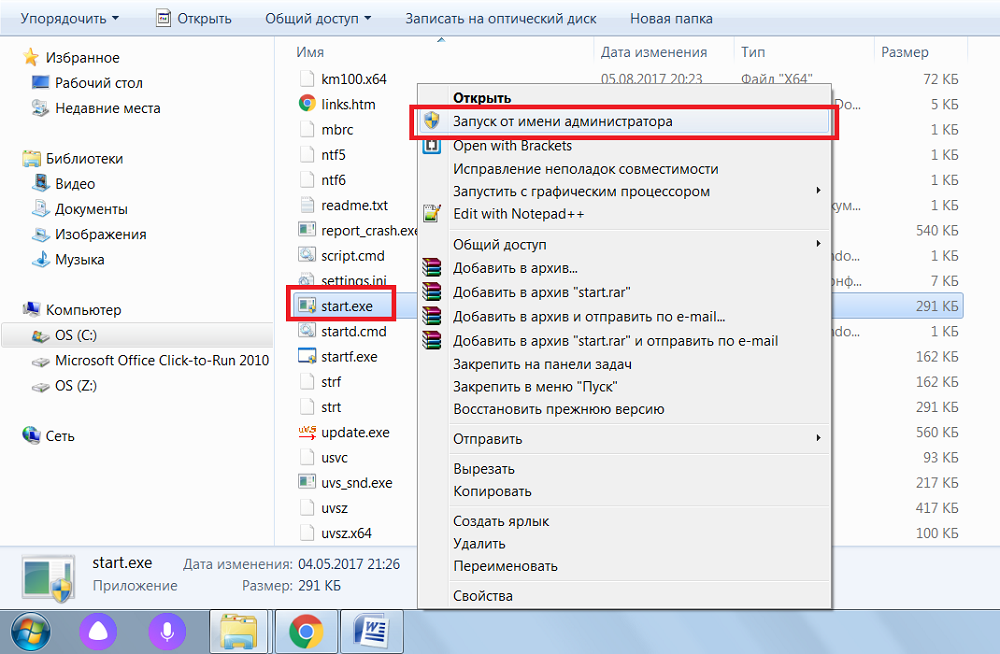
Task: Click the Компьютер icon in the sidebar
Action: (31, 309)
